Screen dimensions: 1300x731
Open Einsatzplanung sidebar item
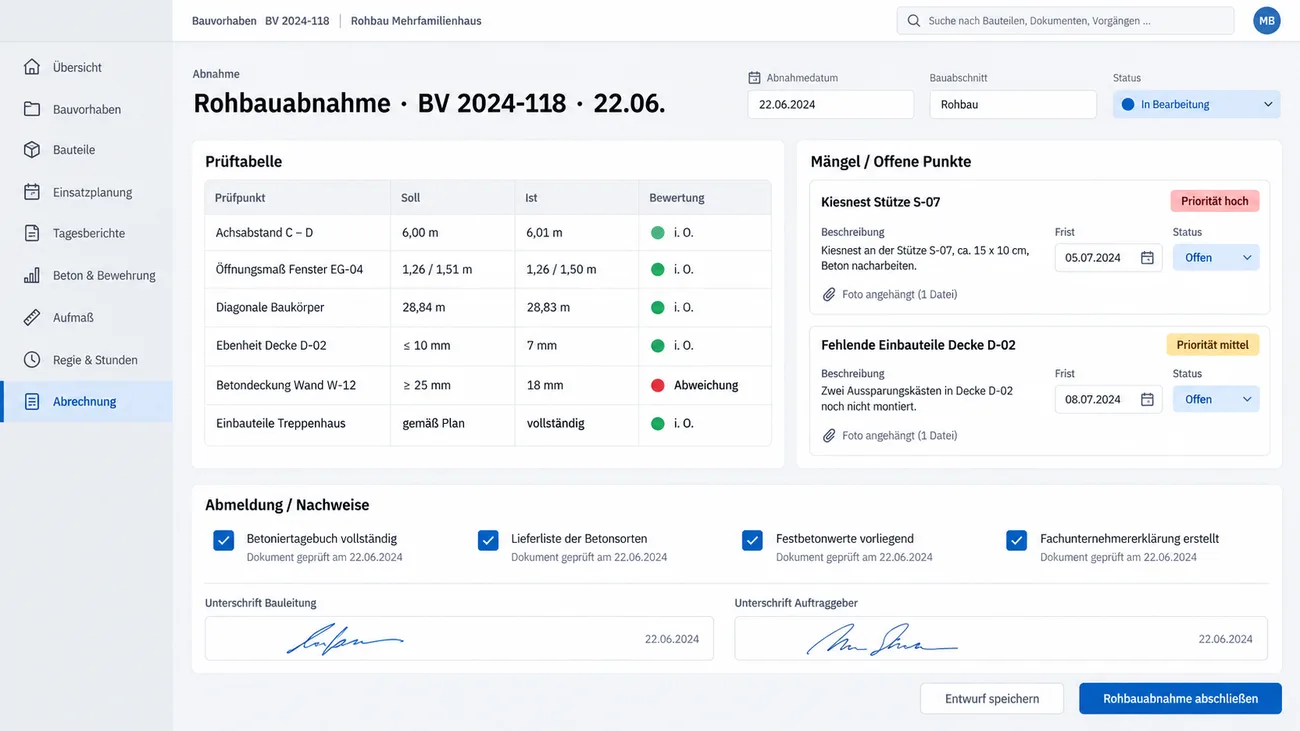click(86, 192)
